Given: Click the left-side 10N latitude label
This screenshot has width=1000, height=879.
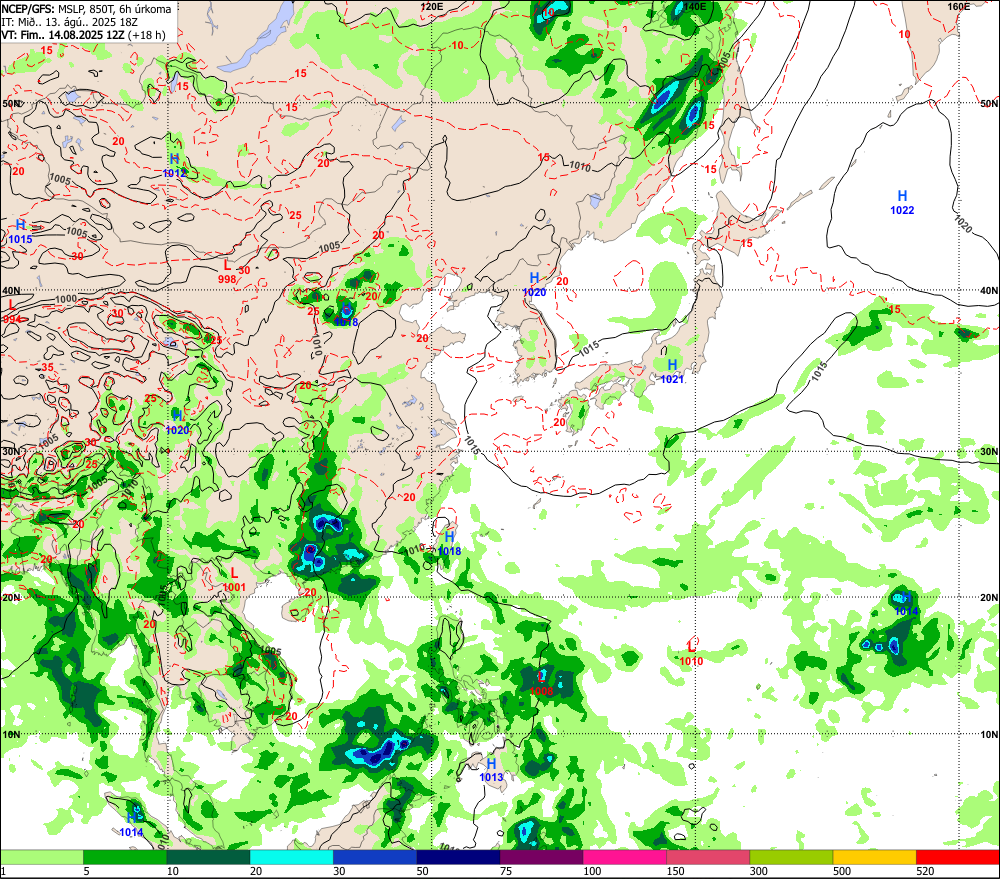Looking at the screenshot, I should tap(11, 735).
